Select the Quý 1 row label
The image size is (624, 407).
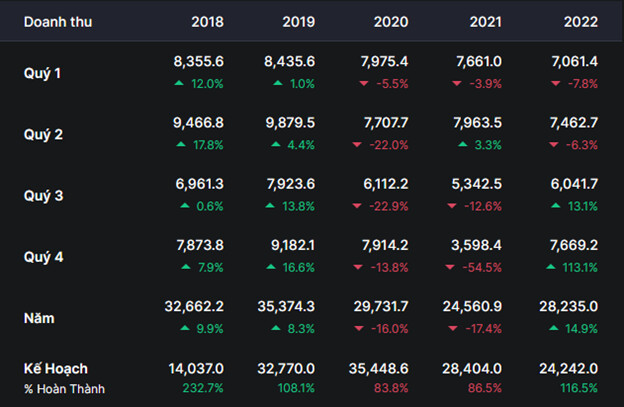pyautogui.click(x=44, y=72)
